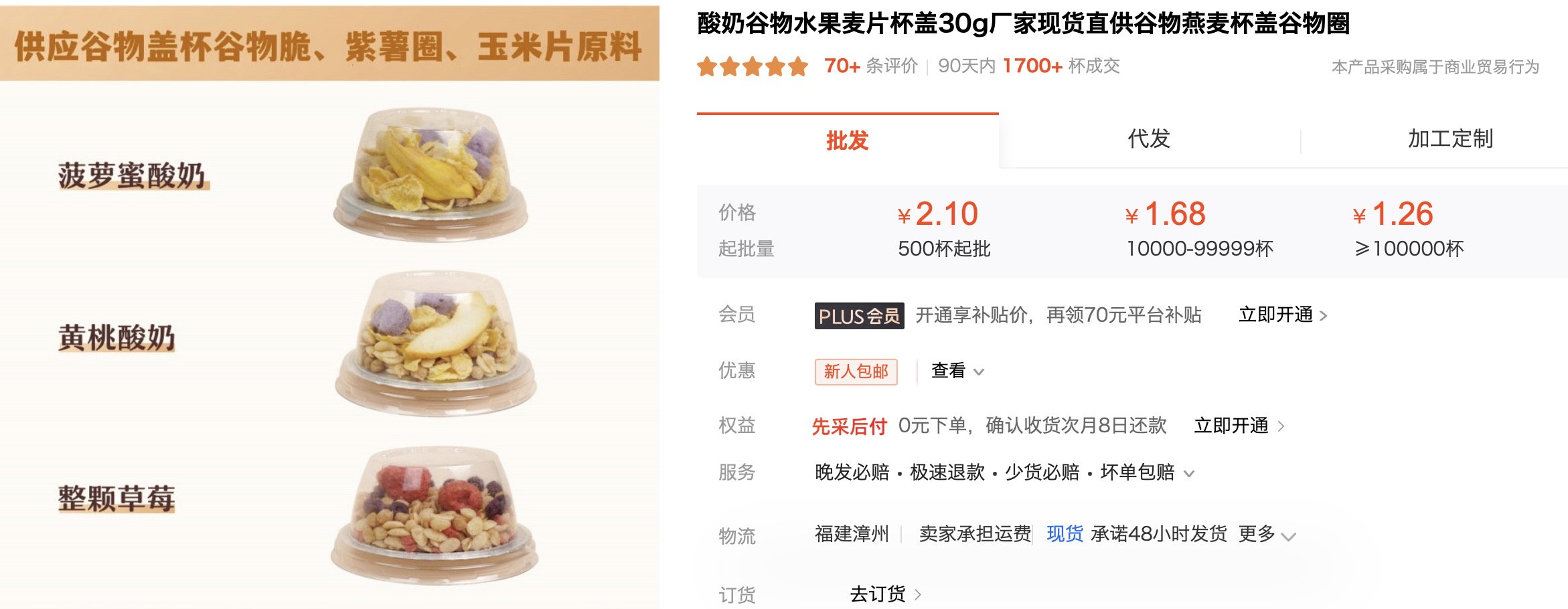Click the 菠萝蜜酸奶 cup lid image
The width and height of the screenshot is (1568, 609).
pyautogui.click(x=430, y=174)
